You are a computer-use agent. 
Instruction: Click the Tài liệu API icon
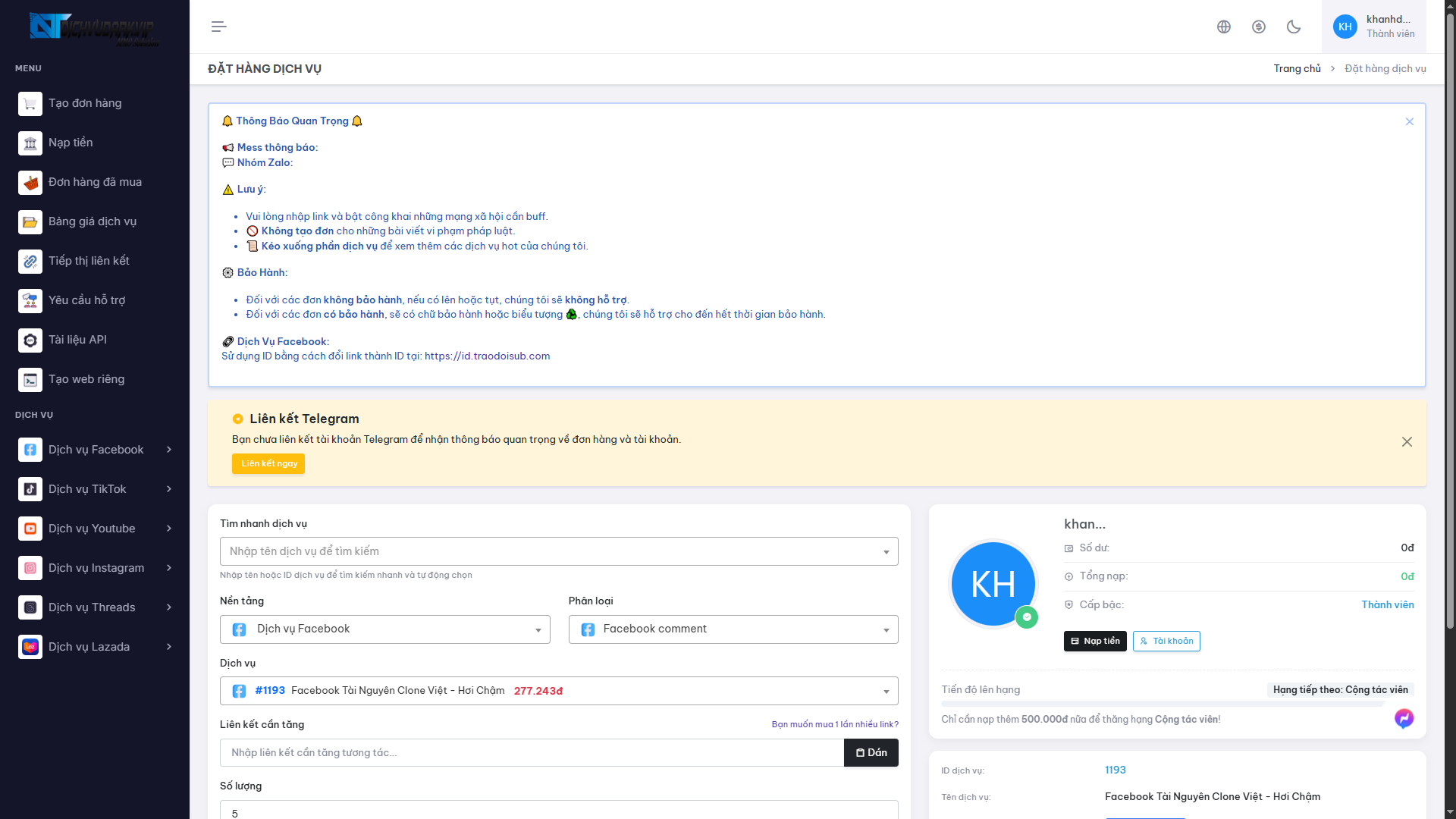pyautogui.click(x=30, y=340)
